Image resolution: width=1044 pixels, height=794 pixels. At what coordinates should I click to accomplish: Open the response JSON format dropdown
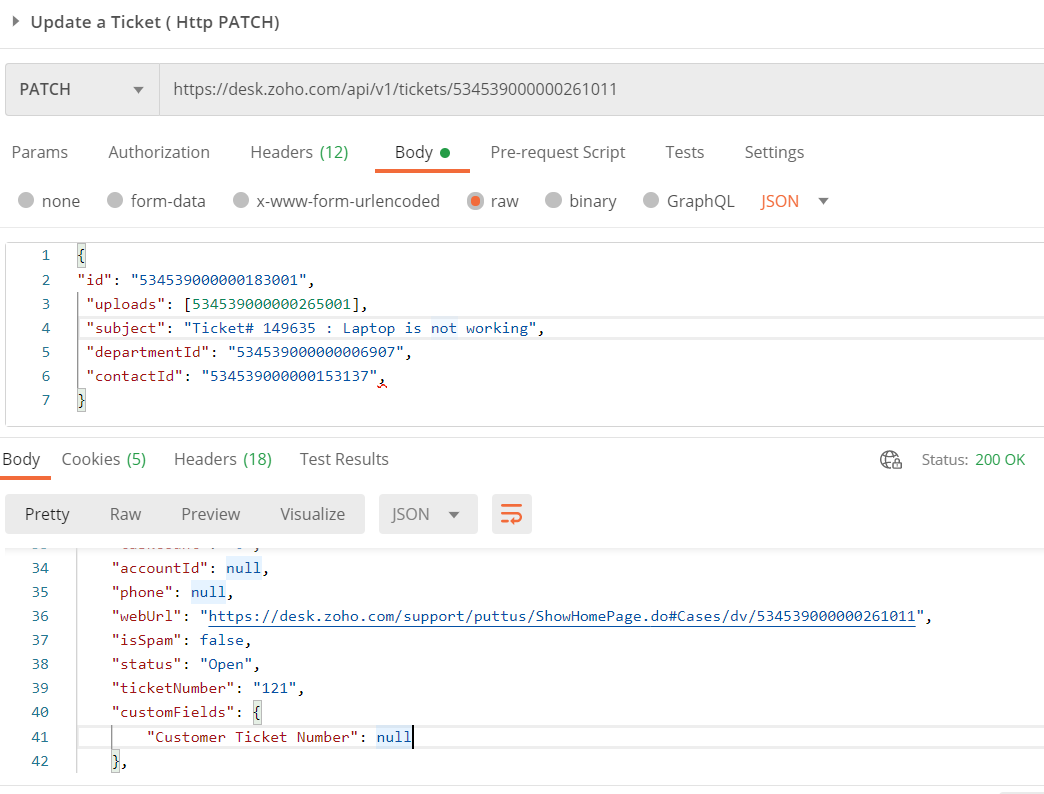click(426, 514)
